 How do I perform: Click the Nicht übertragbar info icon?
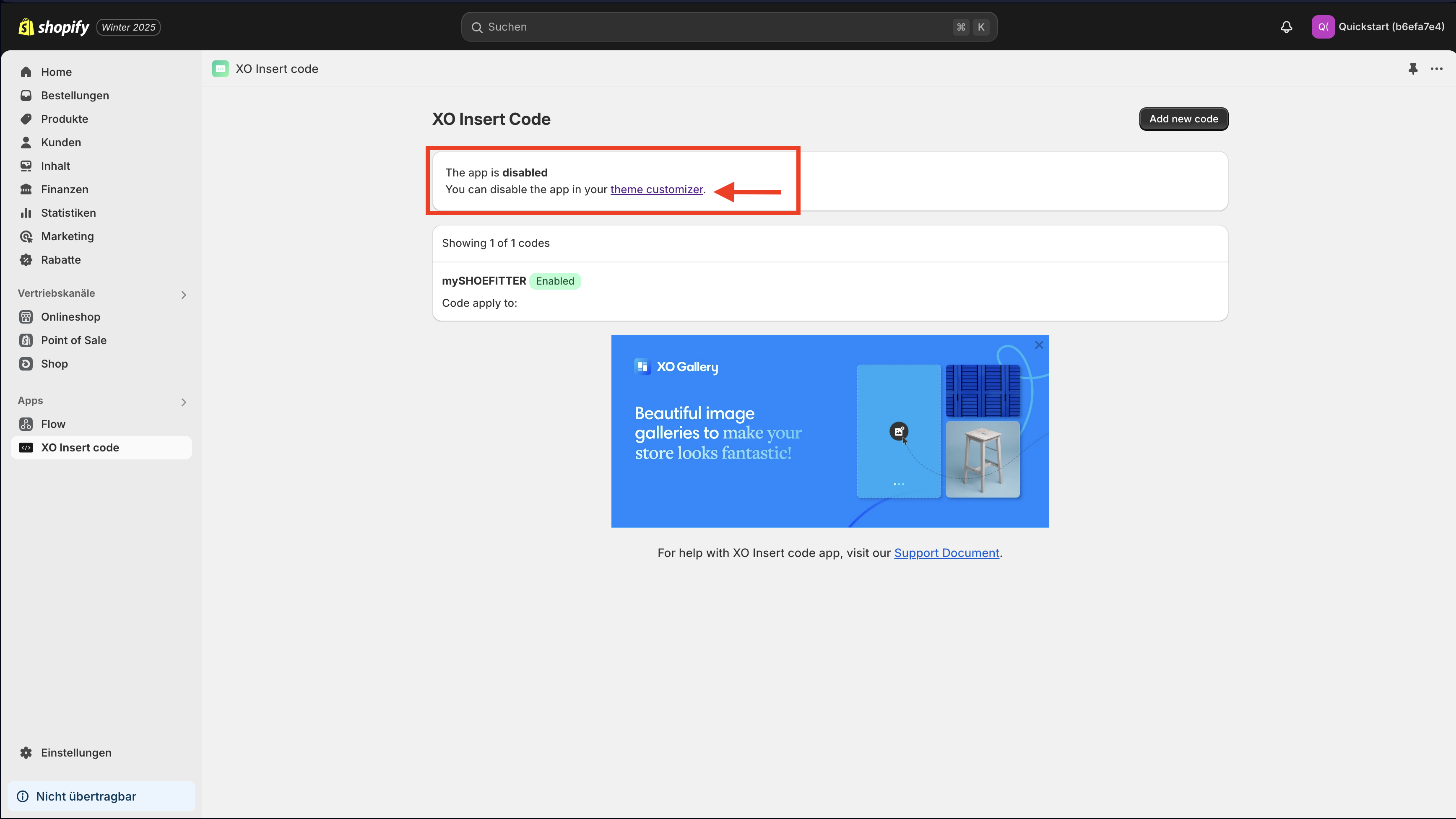pyautogui.click(x=23, y=796)
